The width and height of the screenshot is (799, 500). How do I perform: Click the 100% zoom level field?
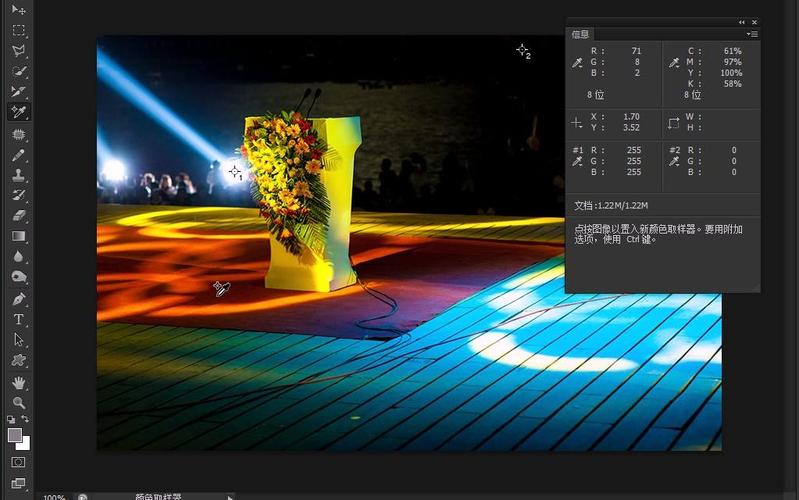point(54,496)
